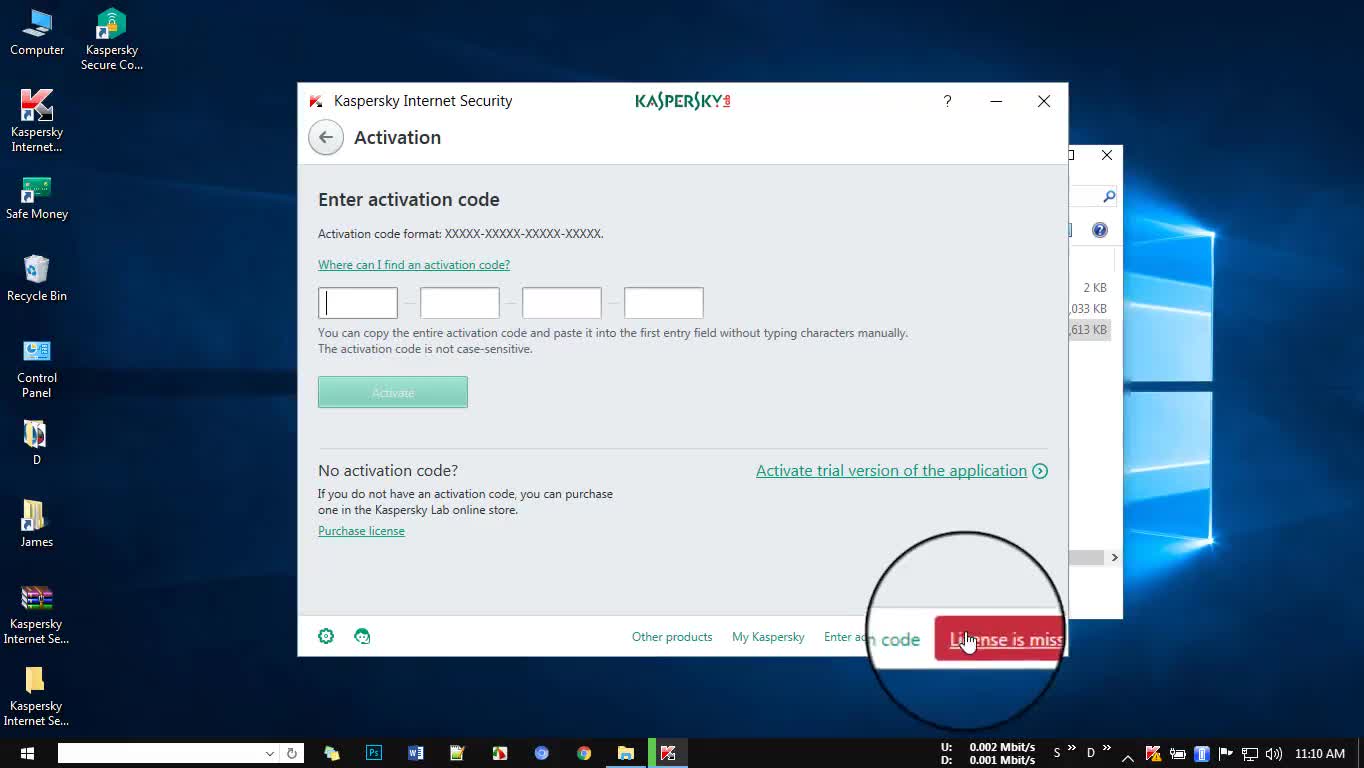Screen dimensions: 1364x768
Task: Click fourth activation code field
Action: pos(664,303)
